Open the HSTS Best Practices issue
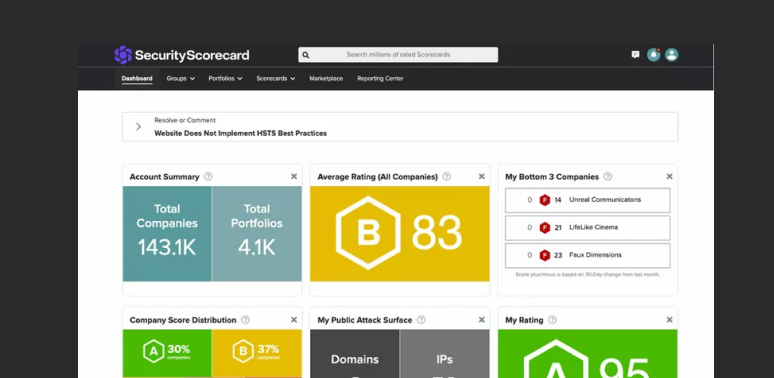The width and height of the screenshot is (774, 378). coord(240,133)
